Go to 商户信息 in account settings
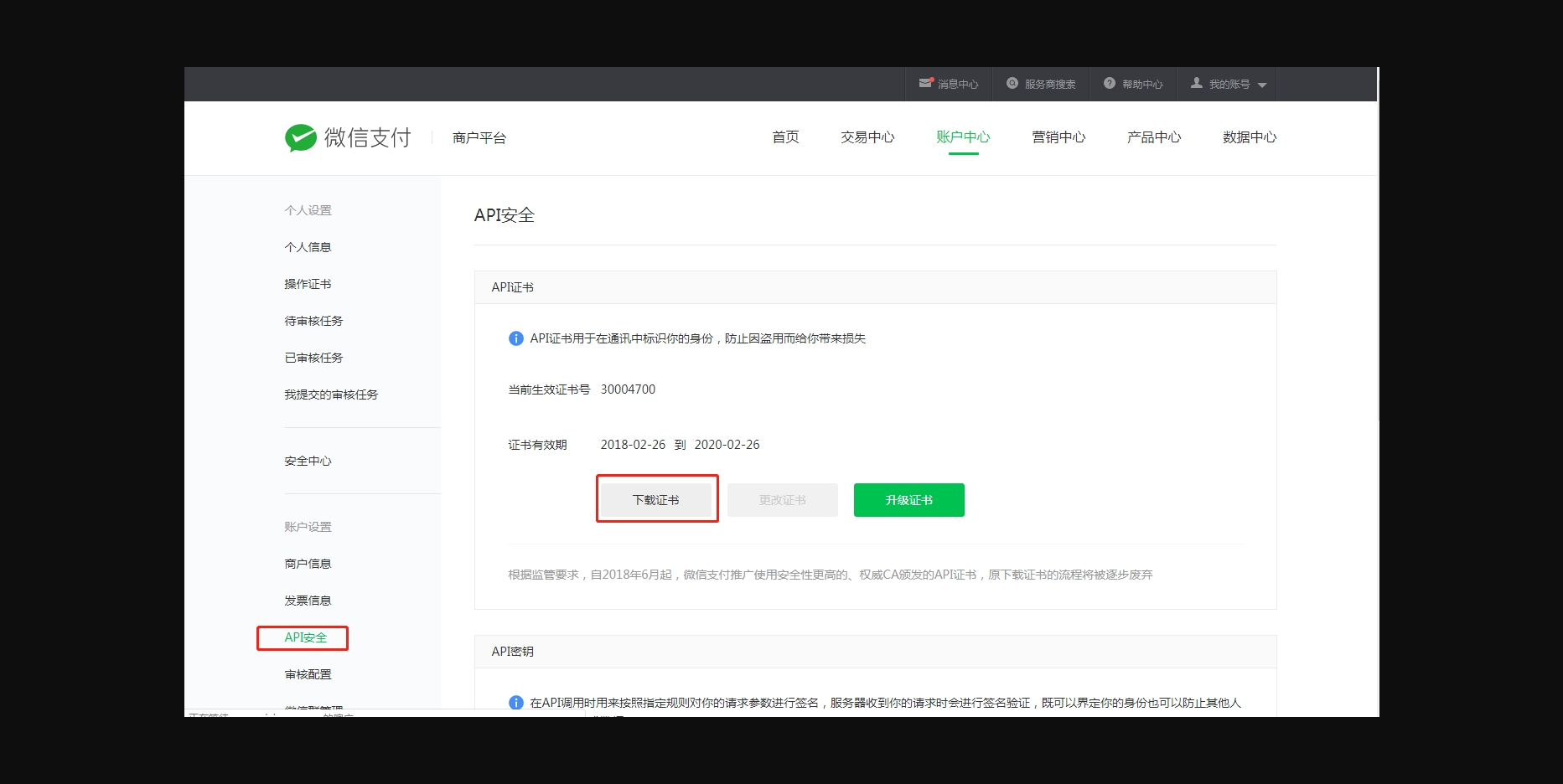 308,564
